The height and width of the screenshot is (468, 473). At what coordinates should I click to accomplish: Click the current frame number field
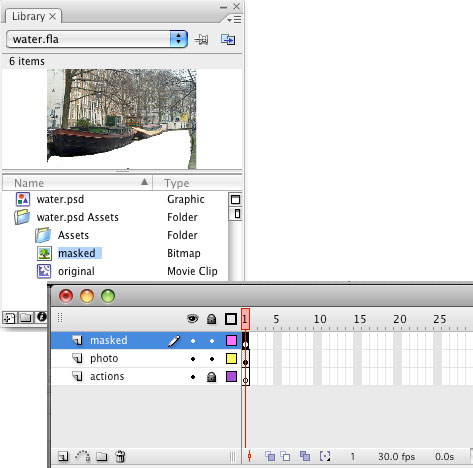click(353, 456)
